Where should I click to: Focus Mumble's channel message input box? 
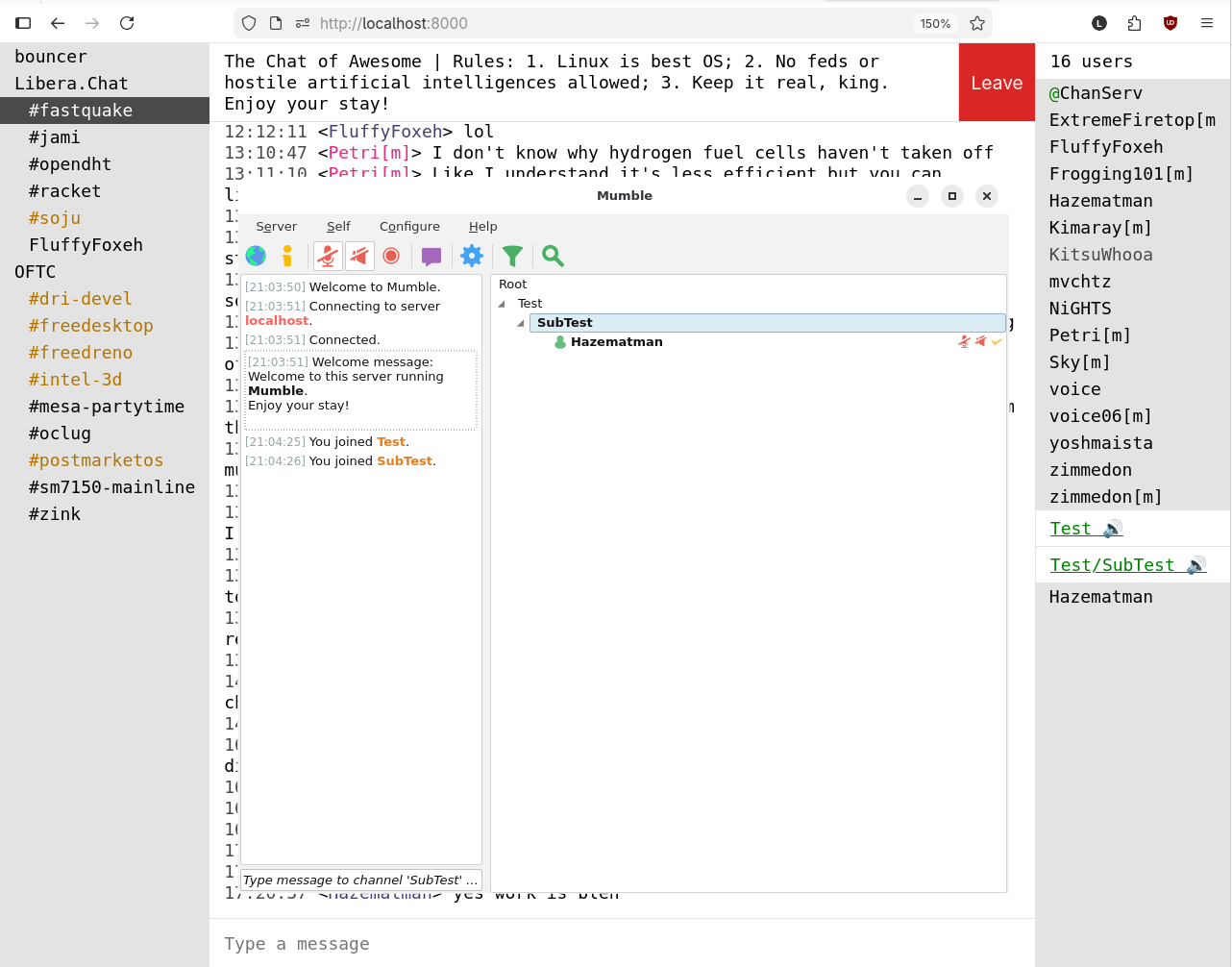click(x=360, y=880)
